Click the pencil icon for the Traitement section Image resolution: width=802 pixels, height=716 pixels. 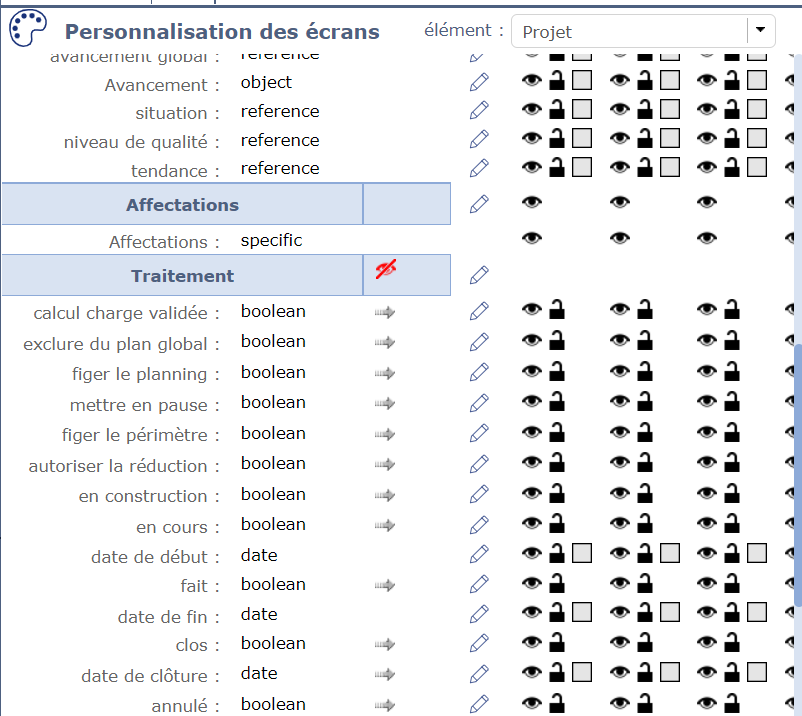479,275
